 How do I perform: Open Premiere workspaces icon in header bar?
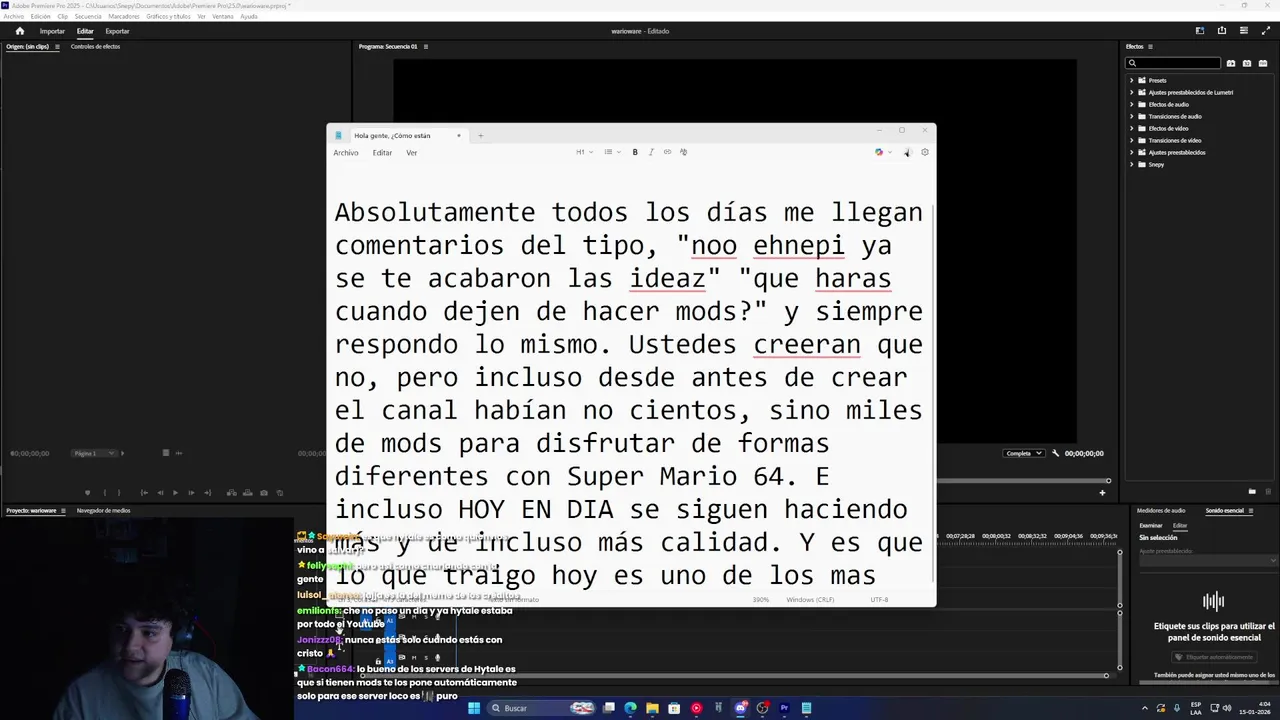point(1200,31)
